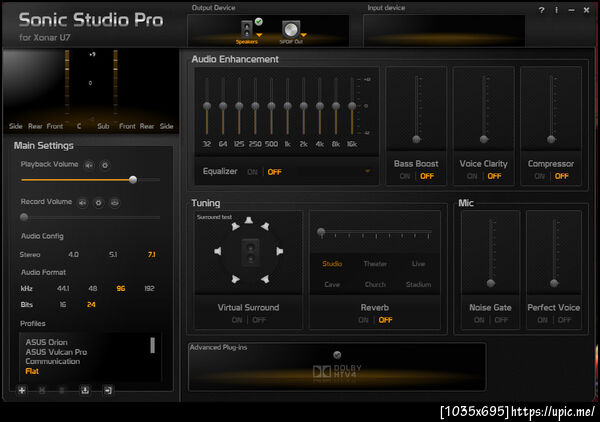Click the Bass Boost level slider knob

(416, 139)
